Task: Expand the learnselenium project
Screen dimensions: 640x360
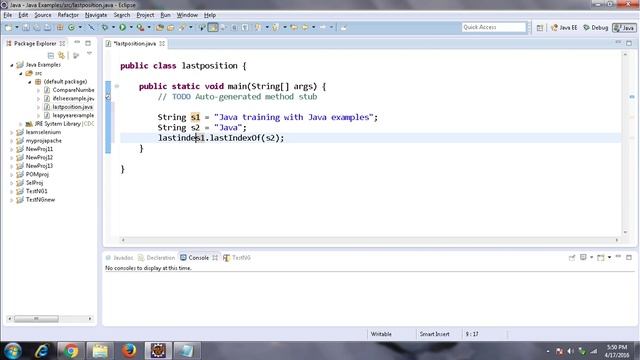Action: pyautogui.click(x=12, y=132)
